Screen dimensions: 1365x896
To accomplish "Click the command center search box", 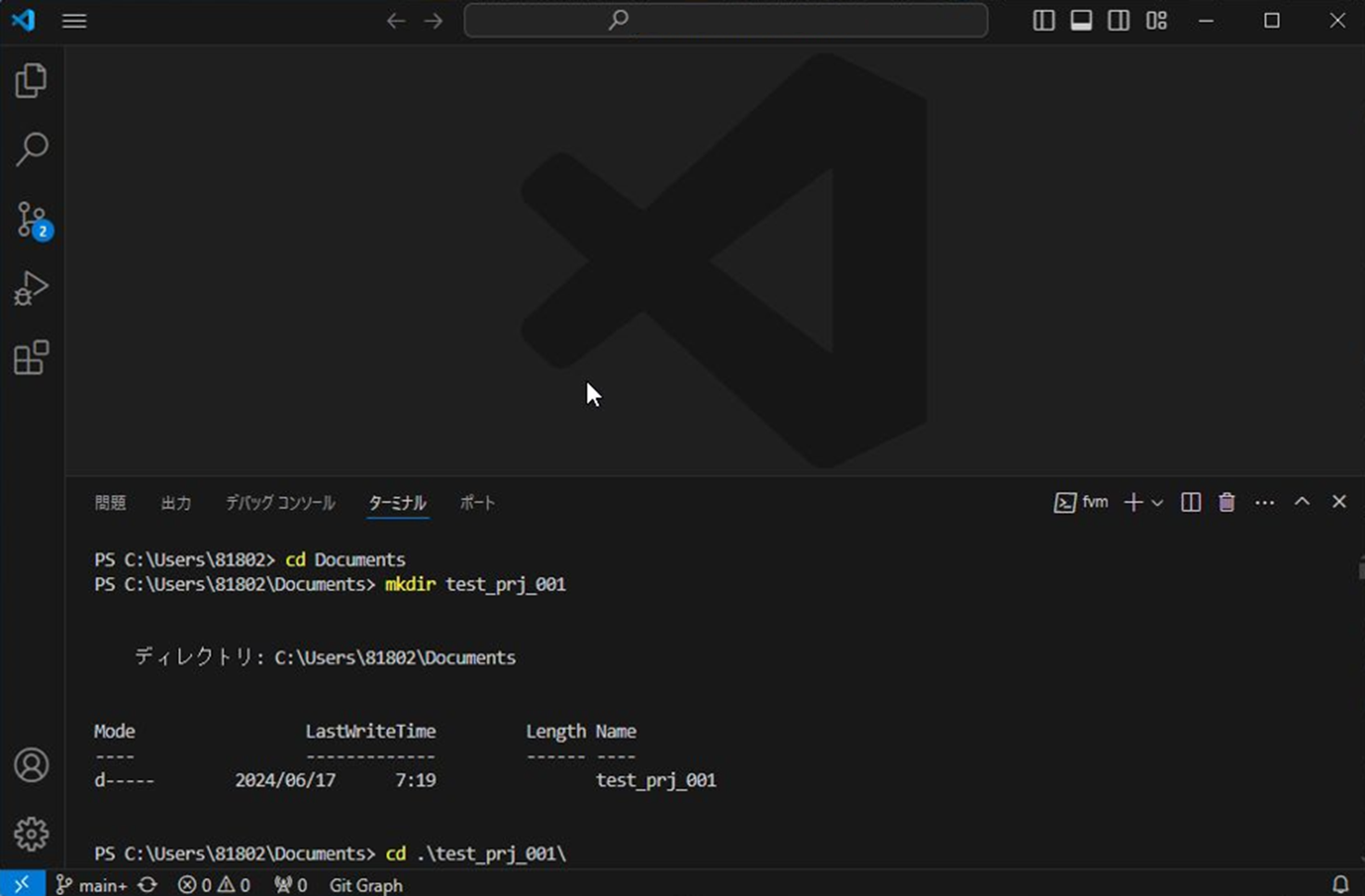I will coord(727,19).
